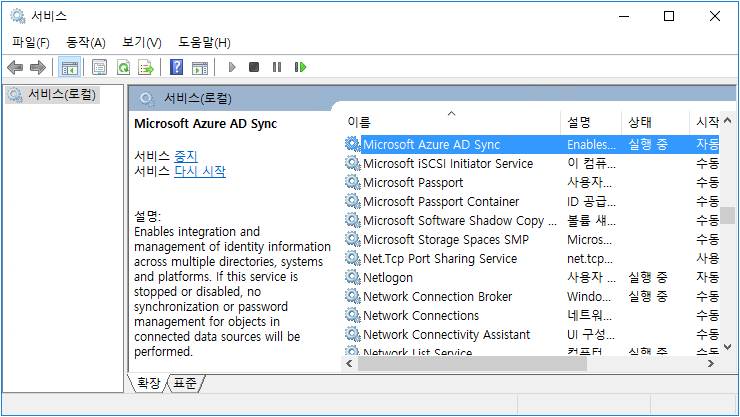Pause service with the pause icon

pos(277,67)
